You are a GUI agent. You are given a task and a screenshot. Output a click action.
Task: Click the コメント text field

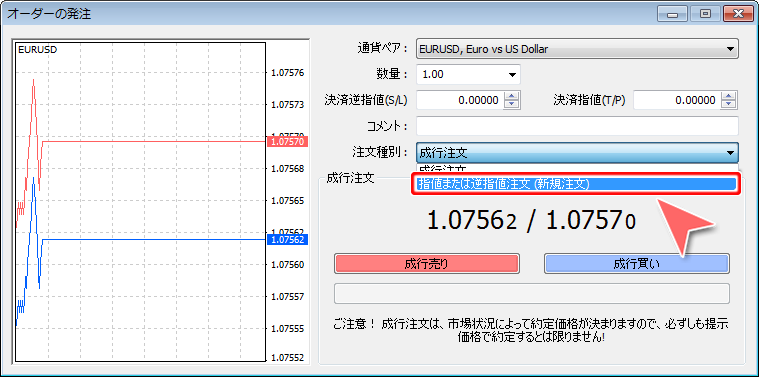[577, 126]
